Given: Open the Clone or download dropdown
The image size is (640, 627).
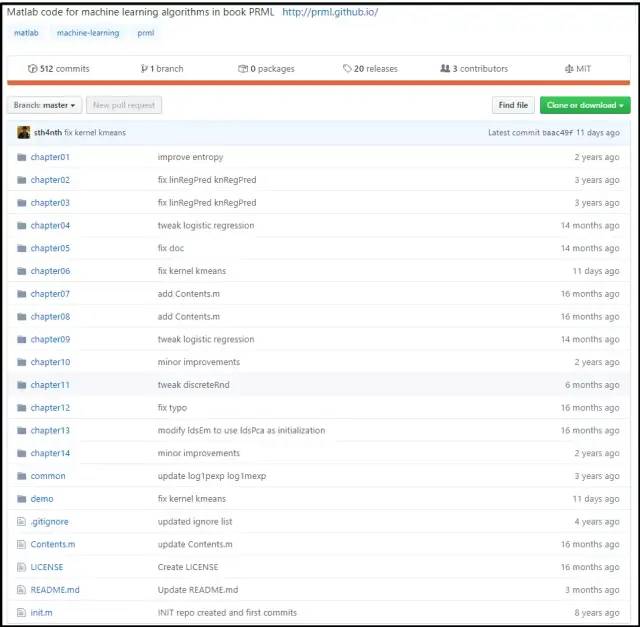Looking at the screenshot, I should coord(585,105).
